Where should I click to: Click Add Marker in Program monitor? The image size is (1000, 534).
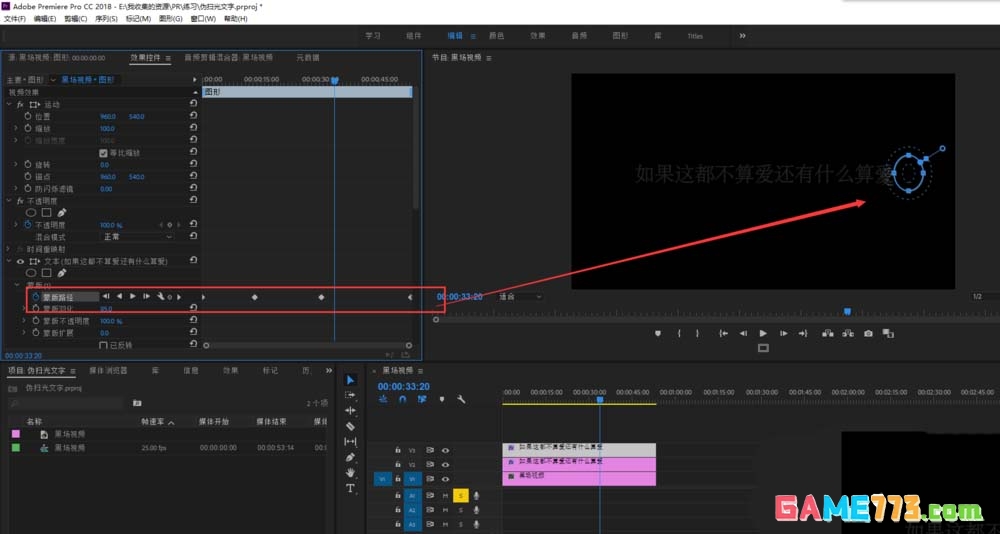click(658, 333)
